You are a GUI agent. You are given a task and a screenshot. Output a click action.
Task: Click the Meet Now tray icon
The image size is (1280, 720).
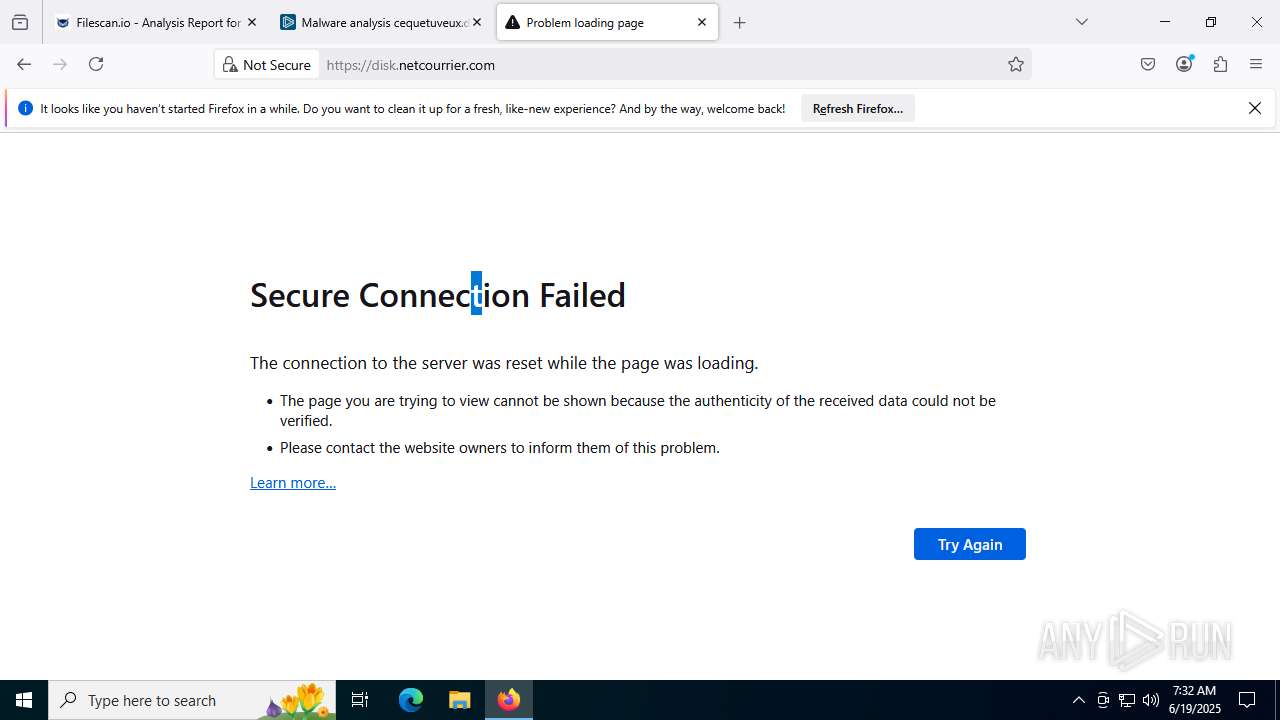(x=1103, y=700)
